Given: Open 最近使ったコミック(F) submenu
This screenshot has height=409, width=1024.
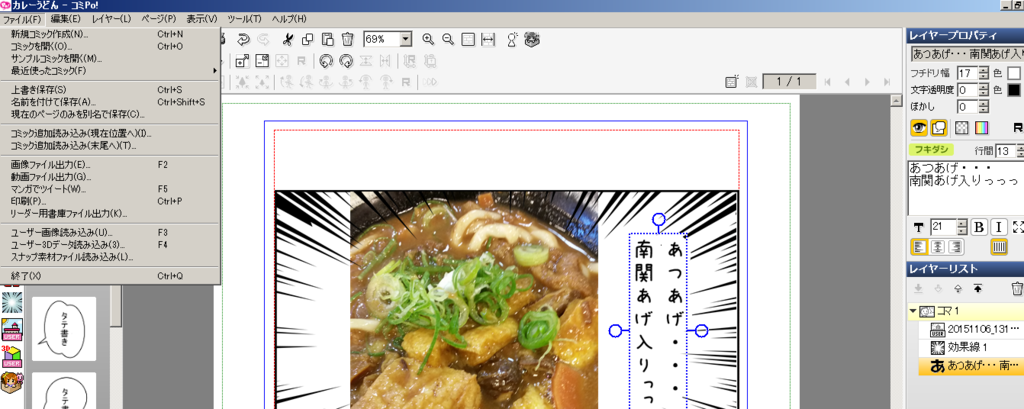Looking at the screenshot, I should click(x=112, y=71).
